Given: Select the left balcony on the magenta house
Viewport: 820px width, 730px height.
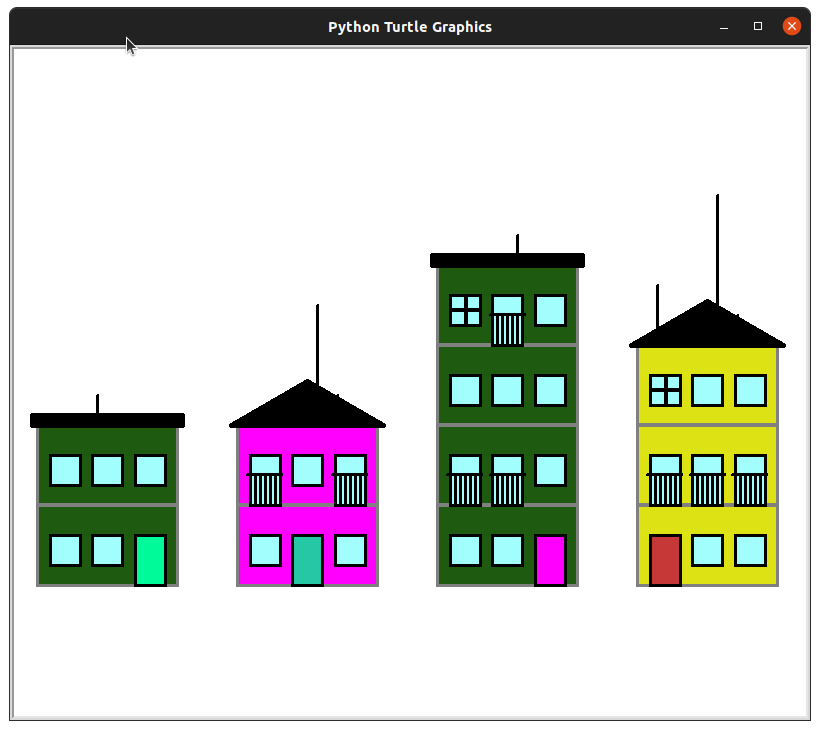Looking at the screenshot, I should click(265, 488).
